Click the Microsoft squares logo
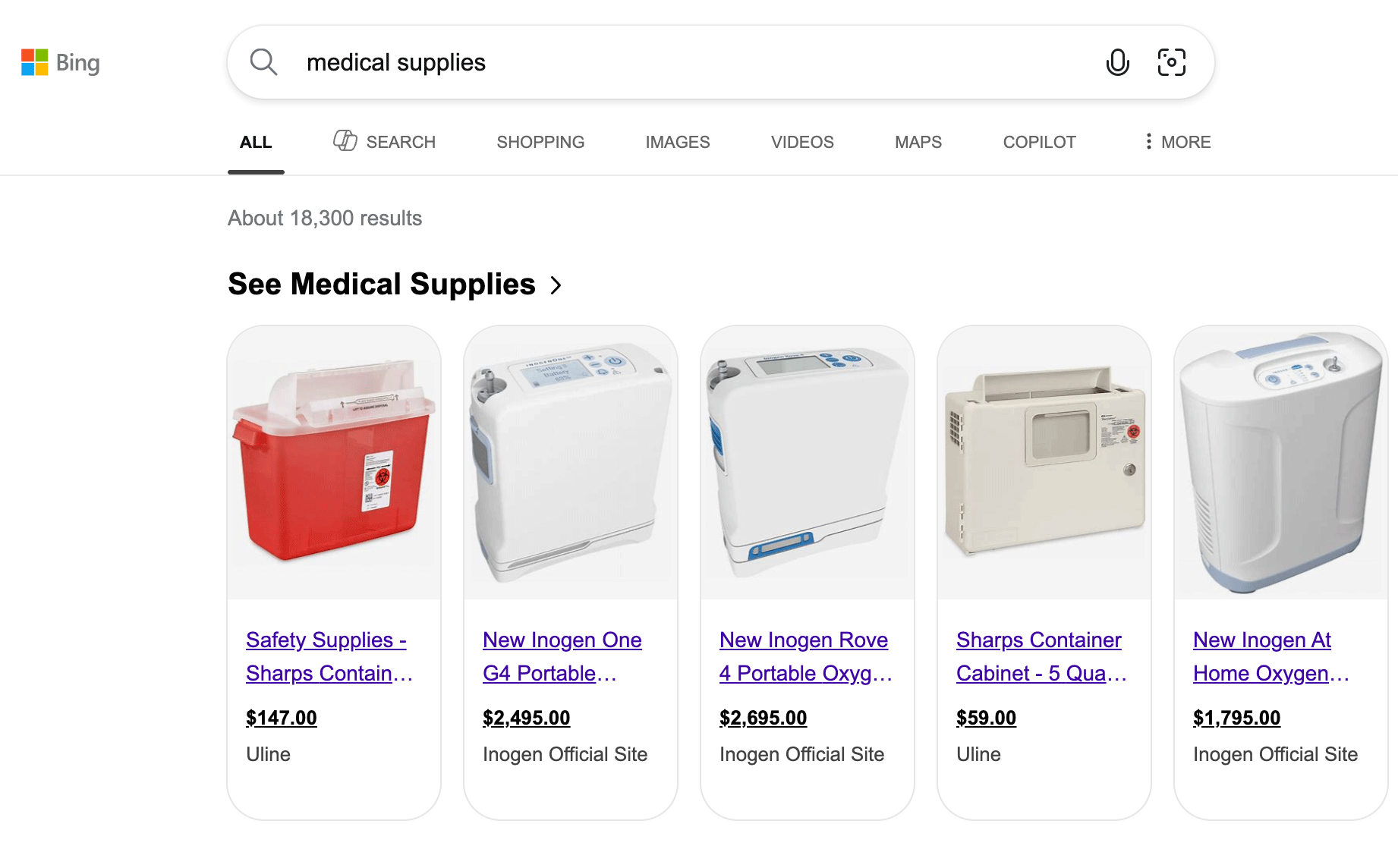 pos(33,62)
